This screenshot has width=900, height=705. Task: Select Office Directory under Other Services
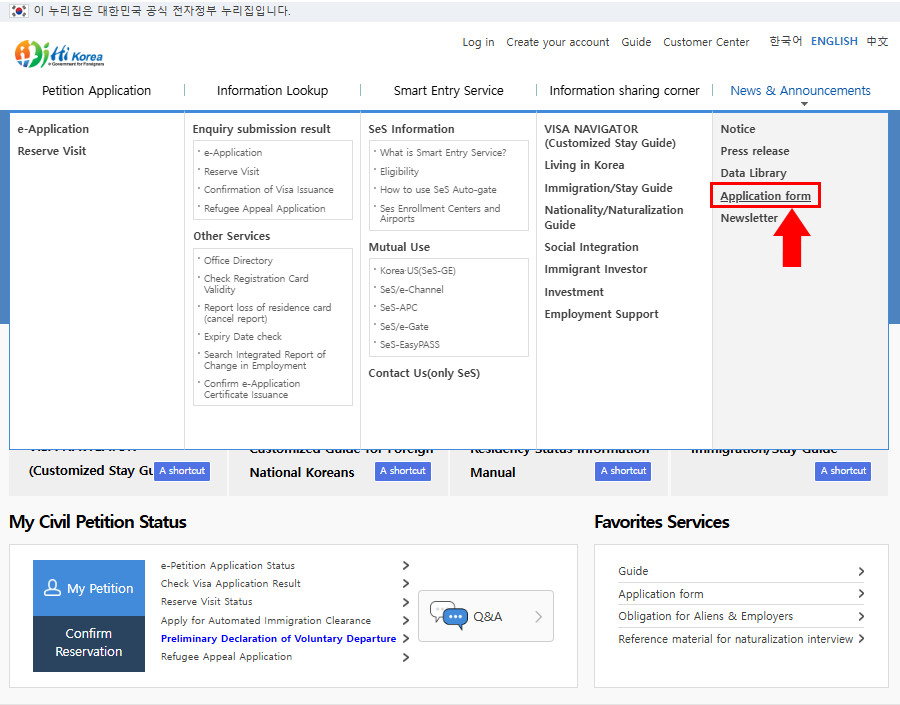pyautogui.click(x=238, y=261)
